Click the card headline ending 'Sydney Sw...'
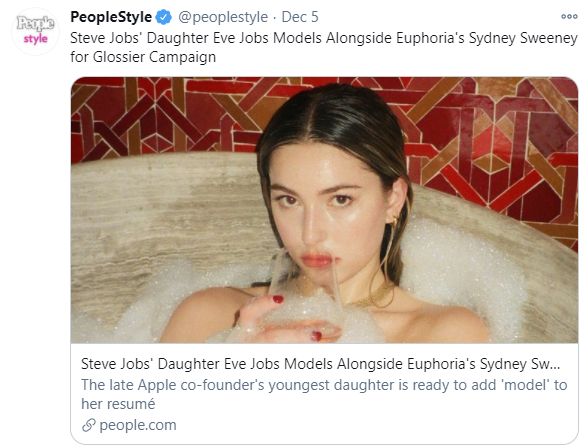Image resolution: width=588 pixels, height=448 pixels. (321, 364)
